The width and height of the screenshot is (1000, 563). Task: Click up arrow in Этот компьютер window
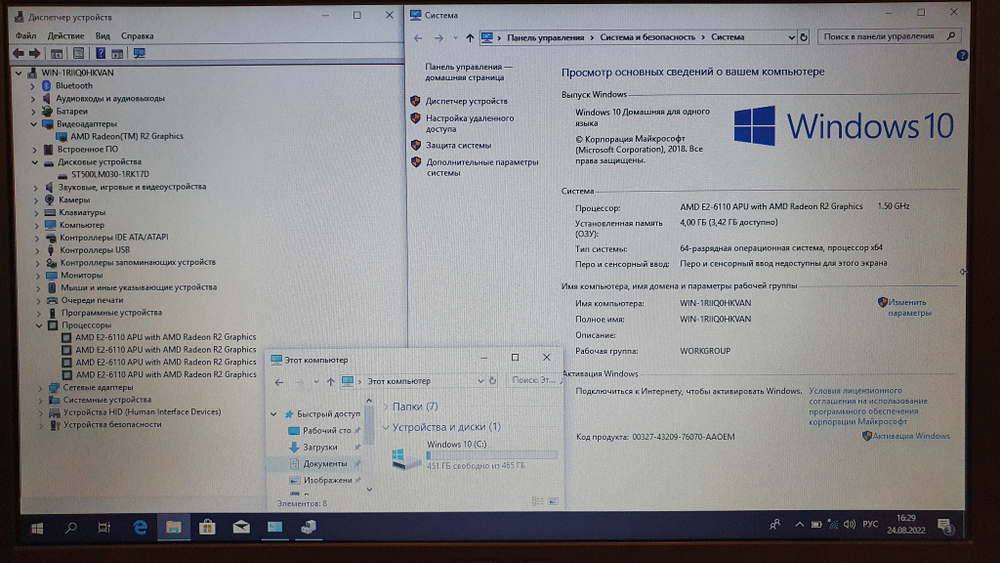(330, 382)
